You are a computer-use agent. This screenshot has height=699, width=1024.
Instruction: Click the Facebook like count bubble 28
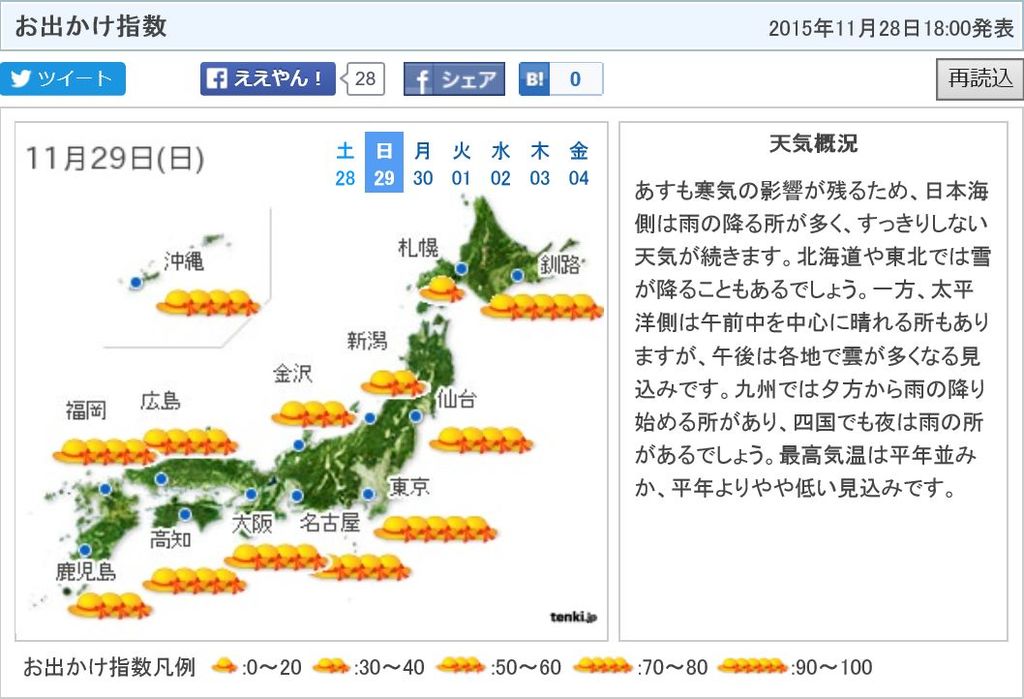click(x=365, y=79)
